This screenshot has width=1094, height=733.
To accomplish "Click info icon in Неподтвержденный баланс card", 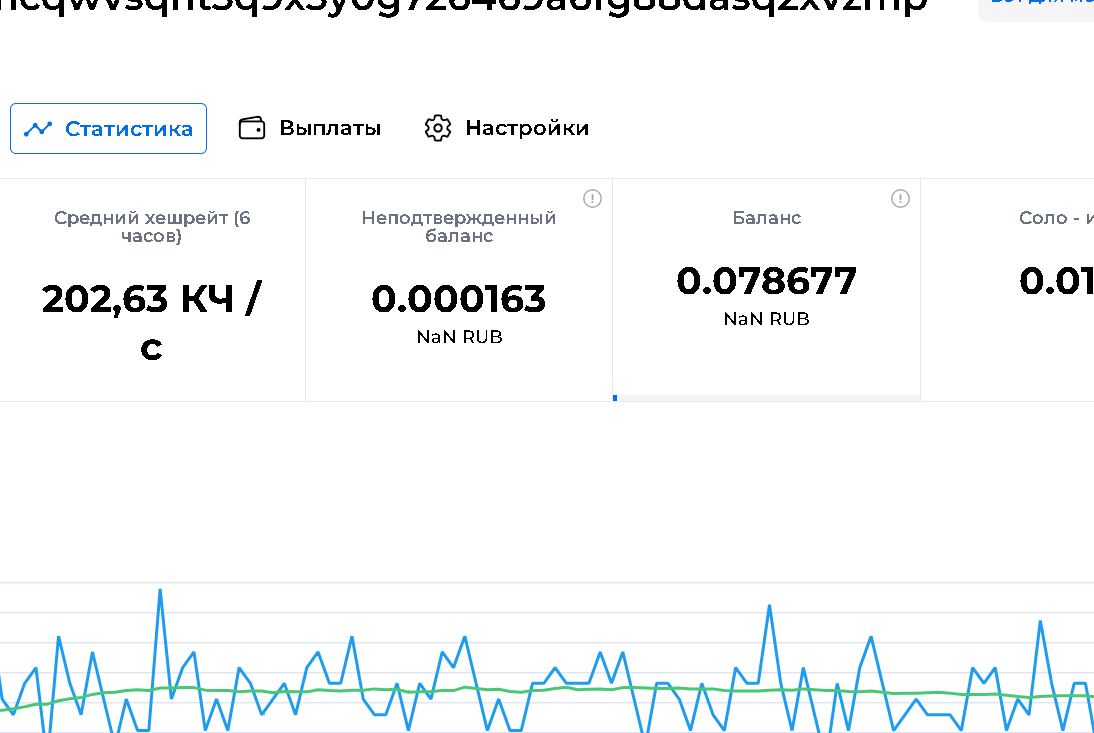I will 592,198.
